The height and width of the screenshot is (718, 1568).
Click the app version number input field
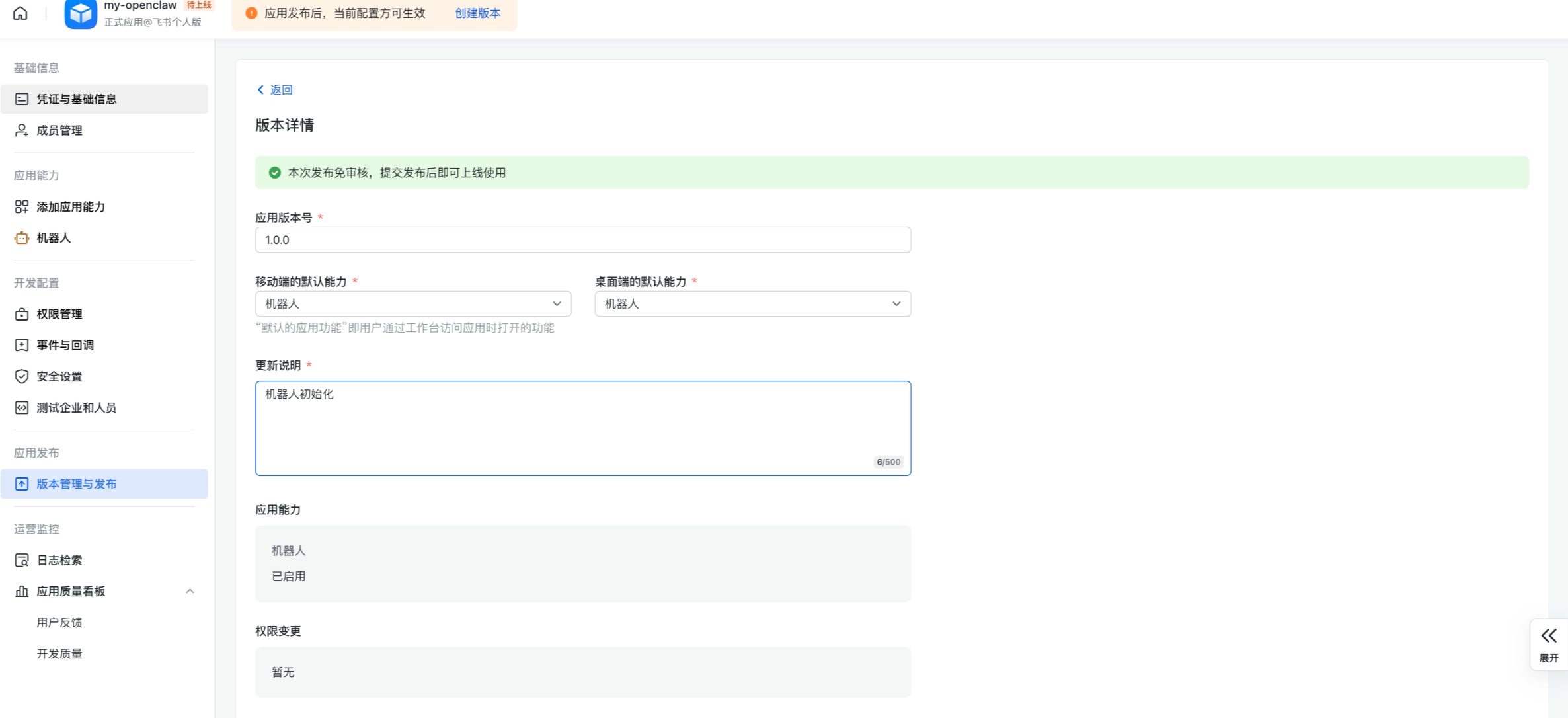point(582,240)
